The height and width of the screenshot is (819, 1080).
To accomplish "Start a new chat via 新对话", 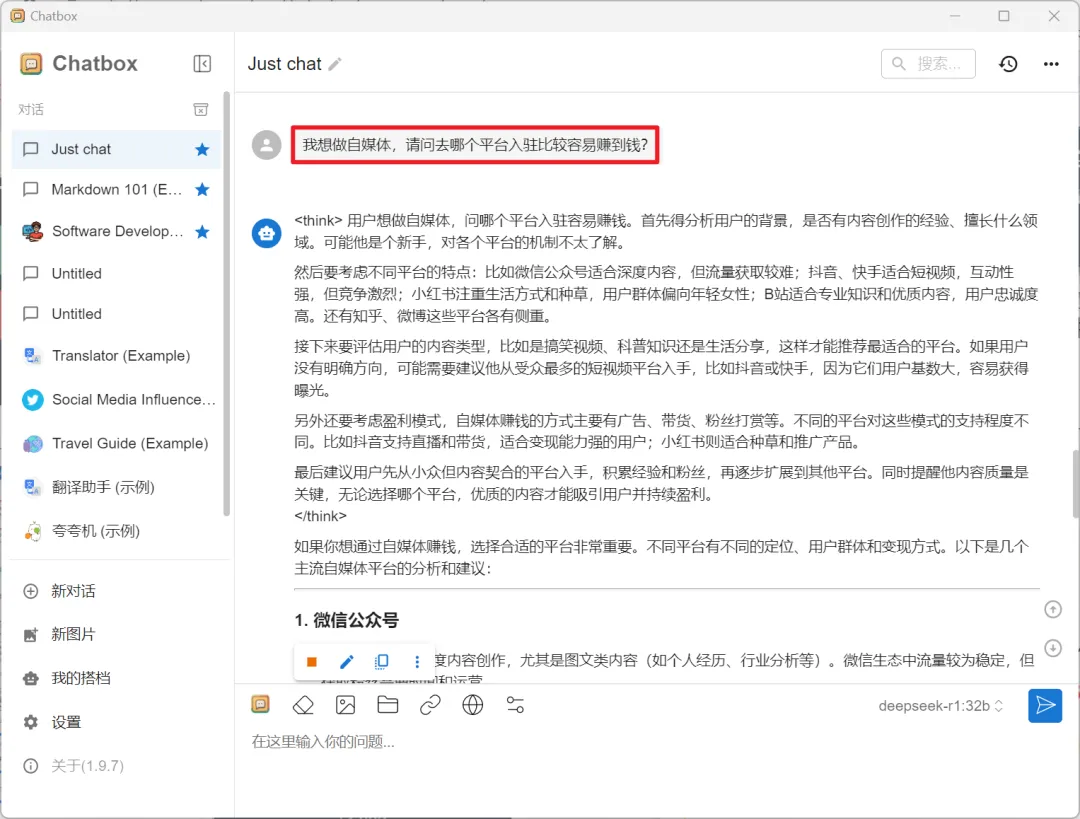I will (x=73, y=591).
